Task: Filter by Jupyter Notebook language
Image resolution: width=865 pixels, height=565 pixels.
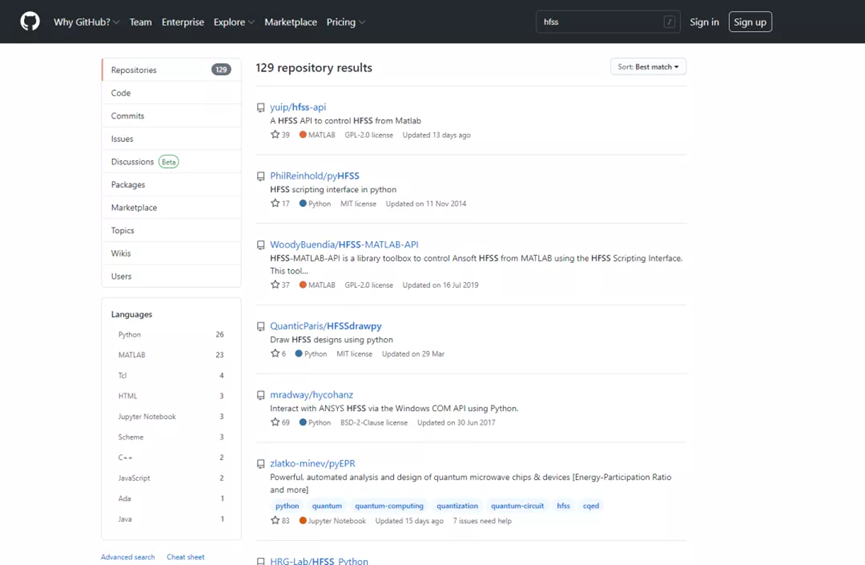Action: (171, 417)
